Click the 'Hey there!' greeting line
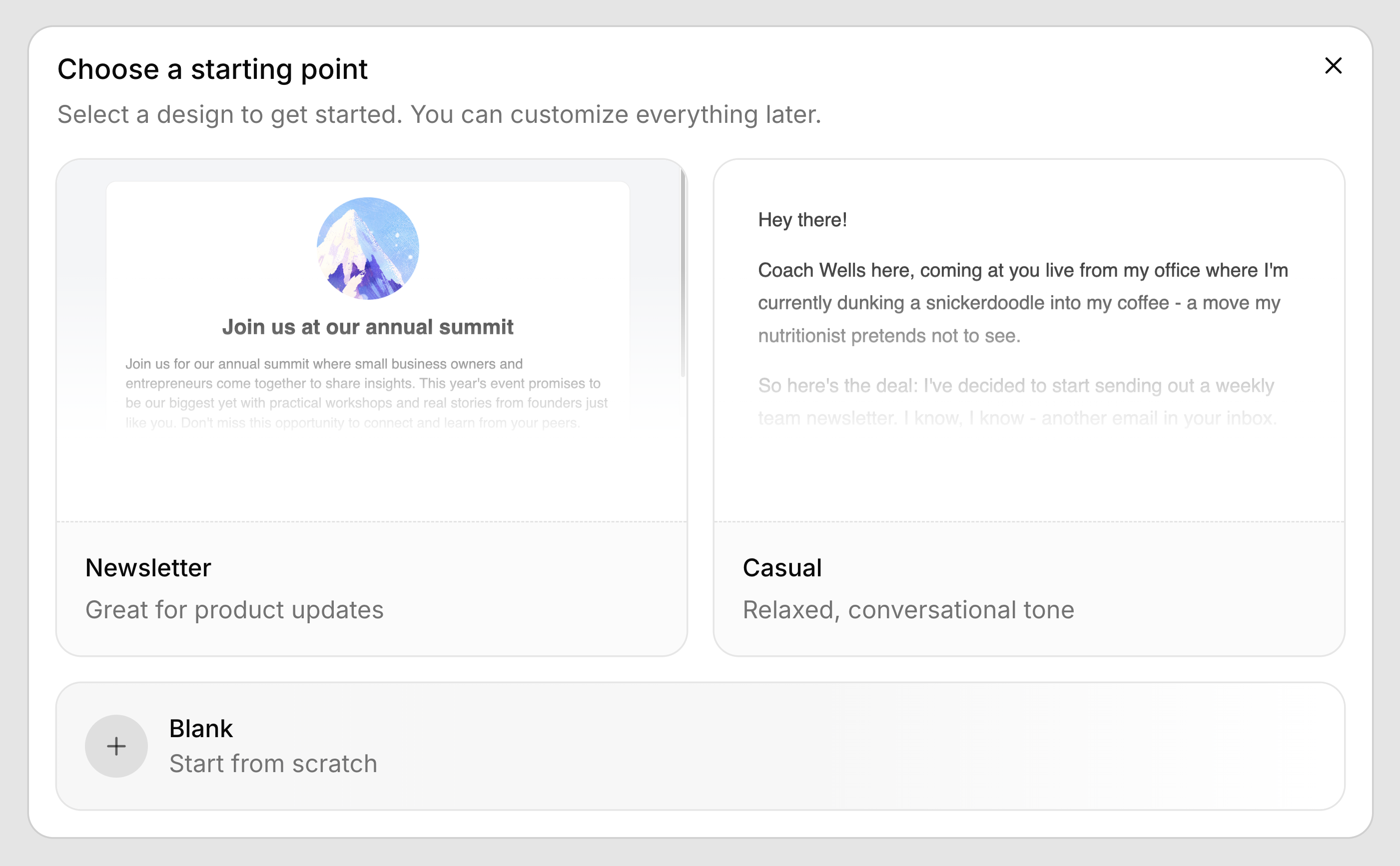The height and width of the screenshot is (866, 1400). (802, 219)
